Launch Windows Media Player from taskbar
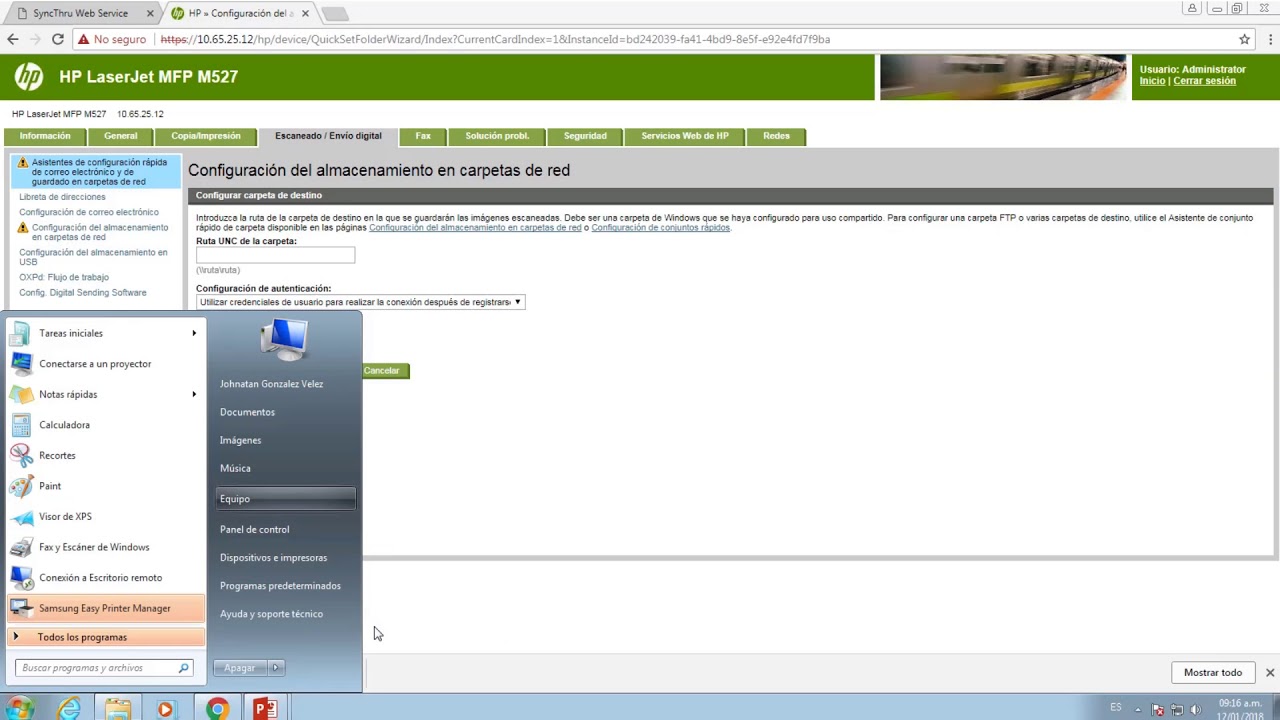 (x=166, y=709)
